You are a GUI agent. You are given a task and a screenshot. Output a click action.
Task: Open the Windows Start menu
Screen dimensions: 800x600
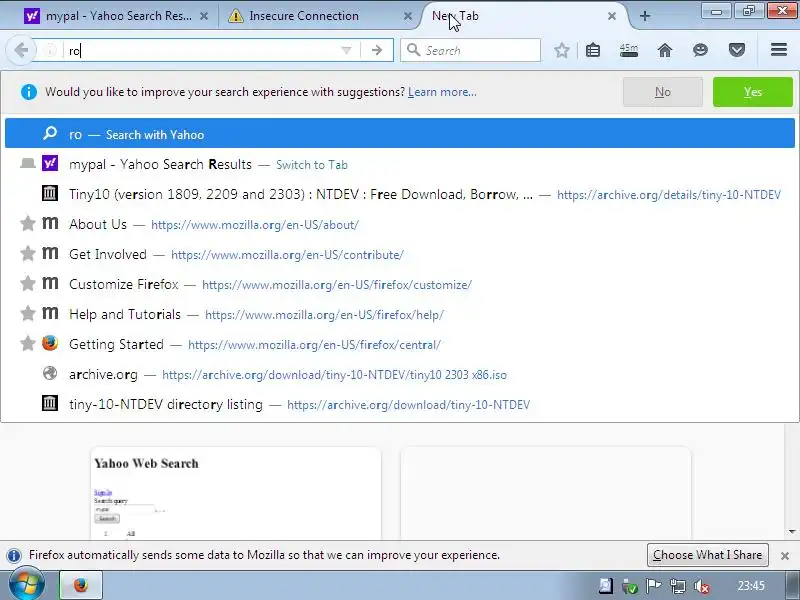click(27, 585)
